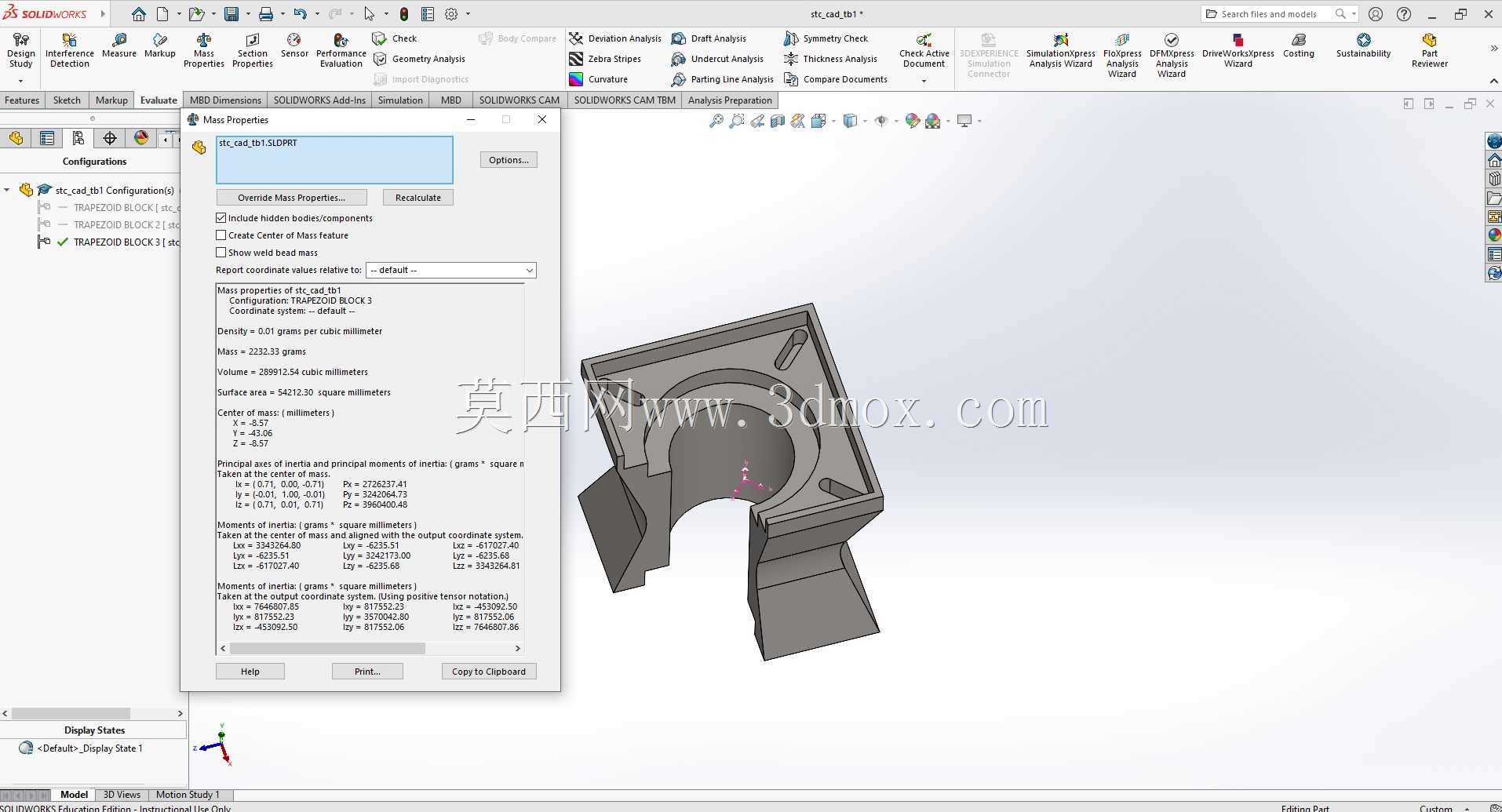
Task: Expand the Design Study dropdown arrow
Action: [20, 81]
